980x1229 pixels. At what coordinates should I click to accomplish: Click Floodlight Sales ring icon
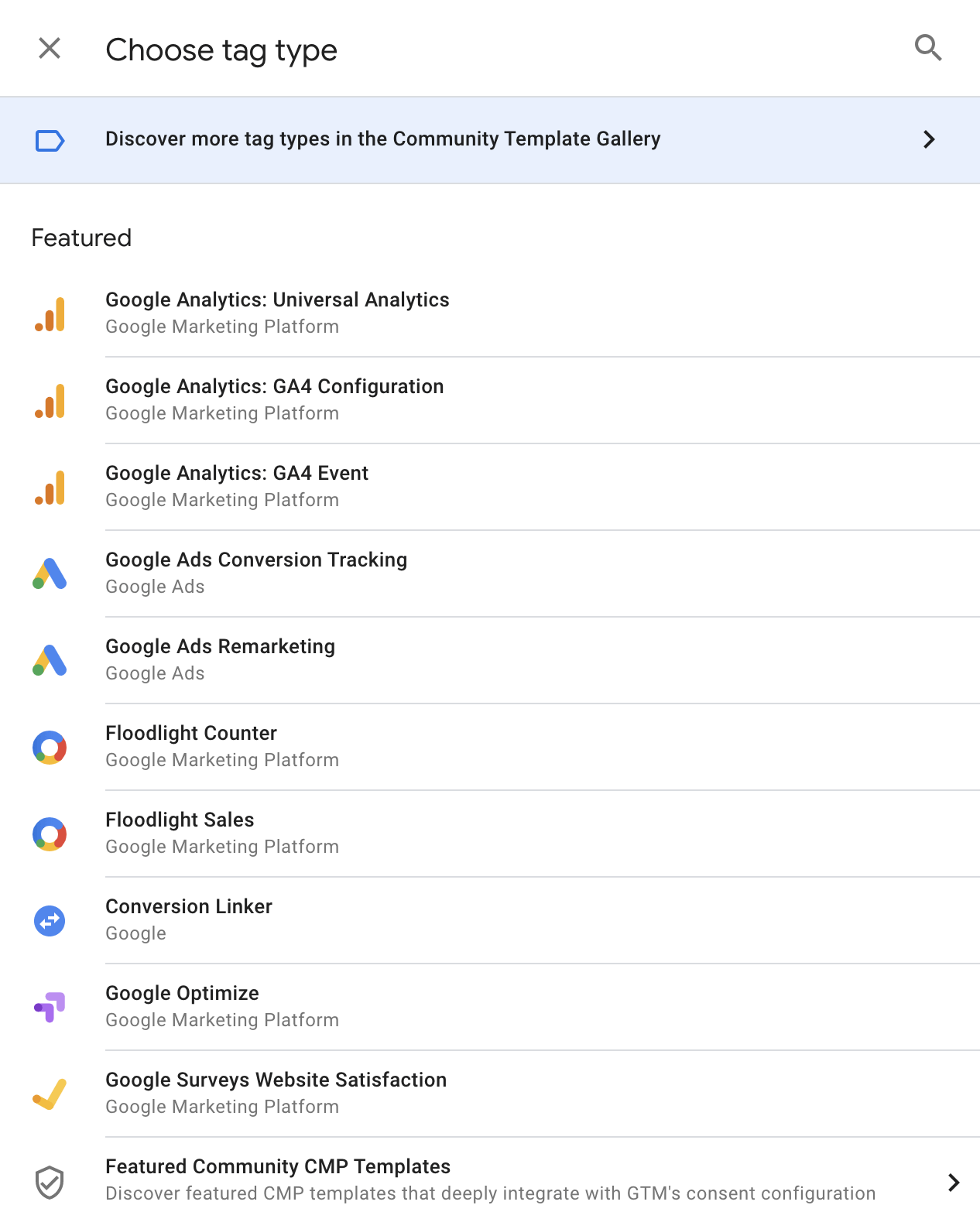pyautogui.click(x=50, y=834)
